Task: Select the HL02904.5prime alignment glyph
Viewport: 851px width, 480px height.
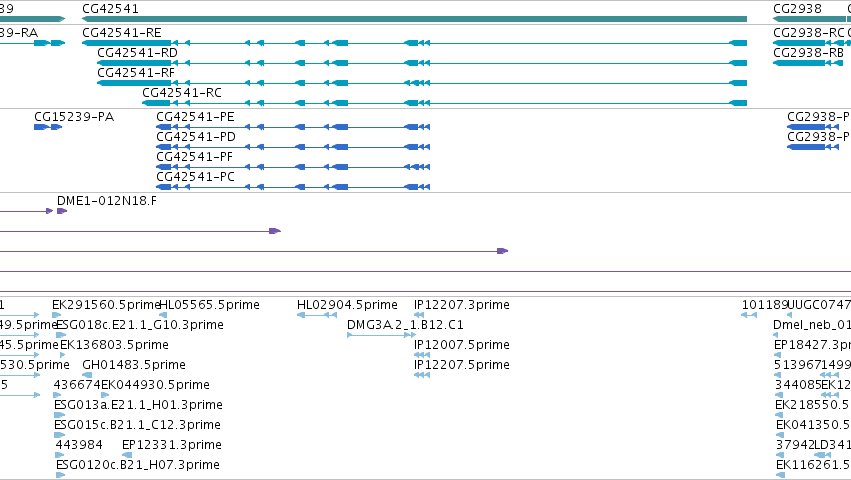Action: [x=317, y=315]
